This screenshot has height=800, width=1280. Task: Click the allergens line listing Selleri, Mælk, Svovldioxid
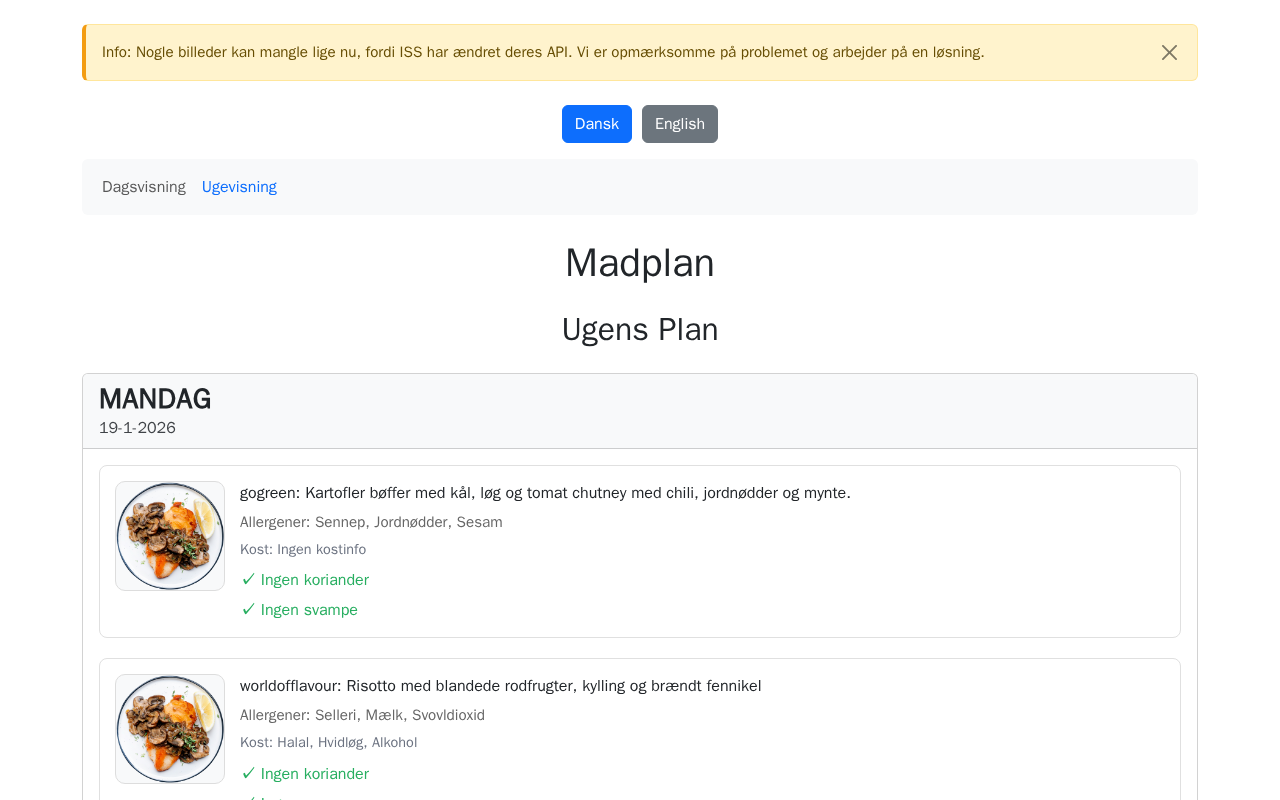[362, 715]
